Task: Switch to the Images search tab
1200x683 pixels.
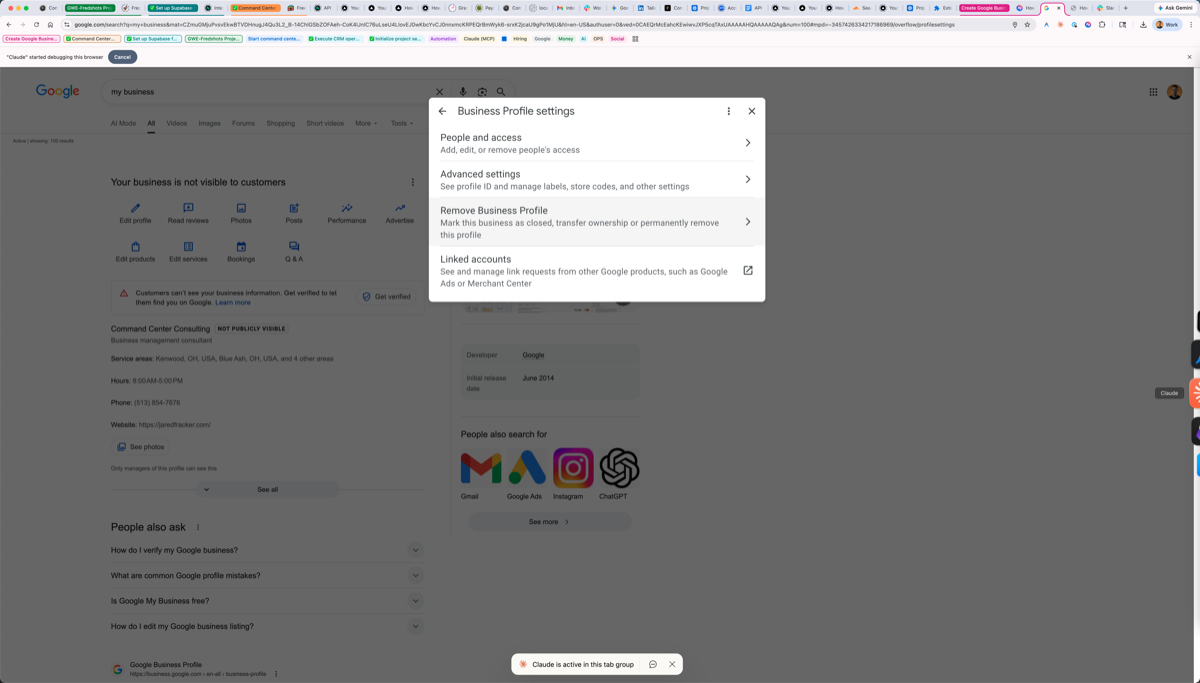Action: 209,123
